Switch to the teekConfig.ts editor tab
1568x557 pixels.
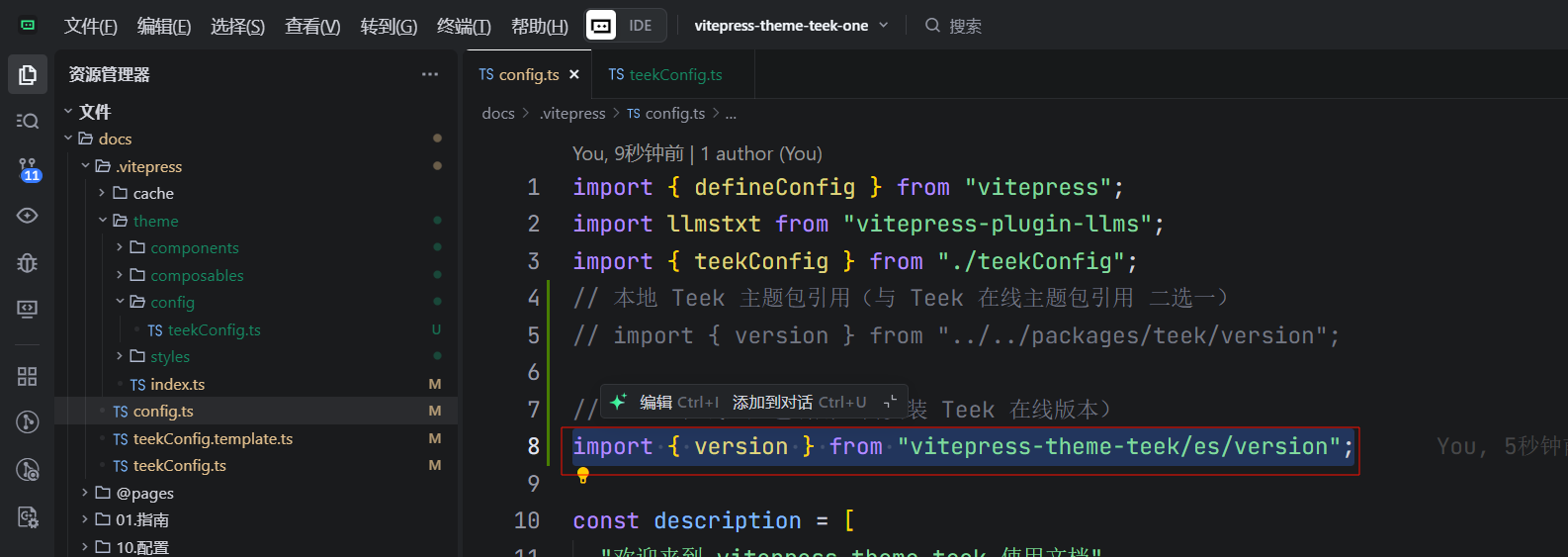[665, 74]
